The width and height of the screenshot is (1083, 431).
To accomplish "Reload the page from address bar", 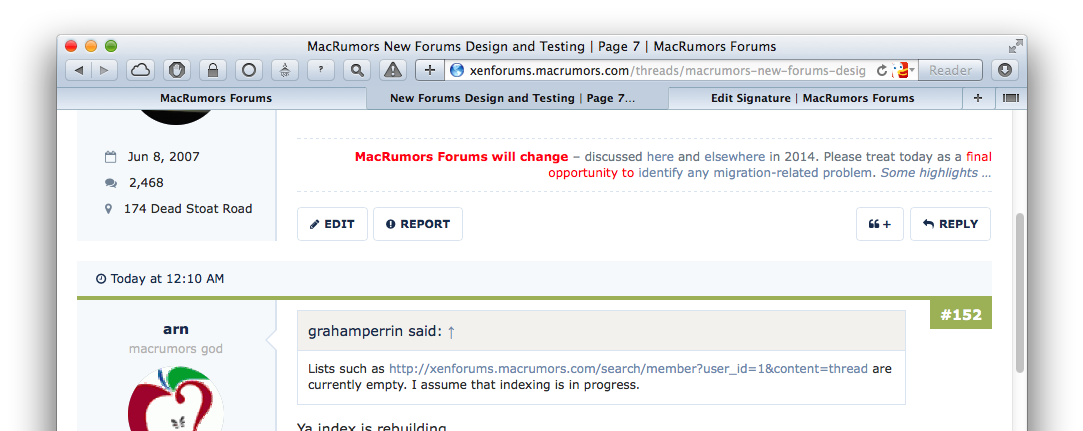I will (882, 70).
